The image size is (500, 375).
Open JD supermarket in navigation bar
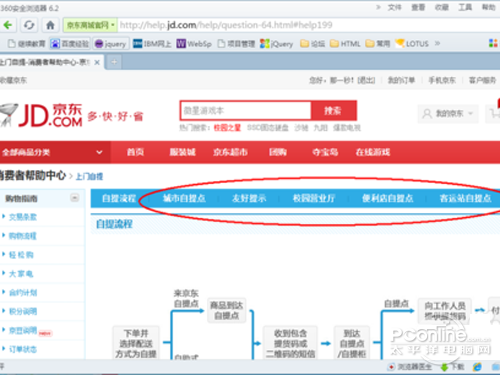(x=230, y=152)
